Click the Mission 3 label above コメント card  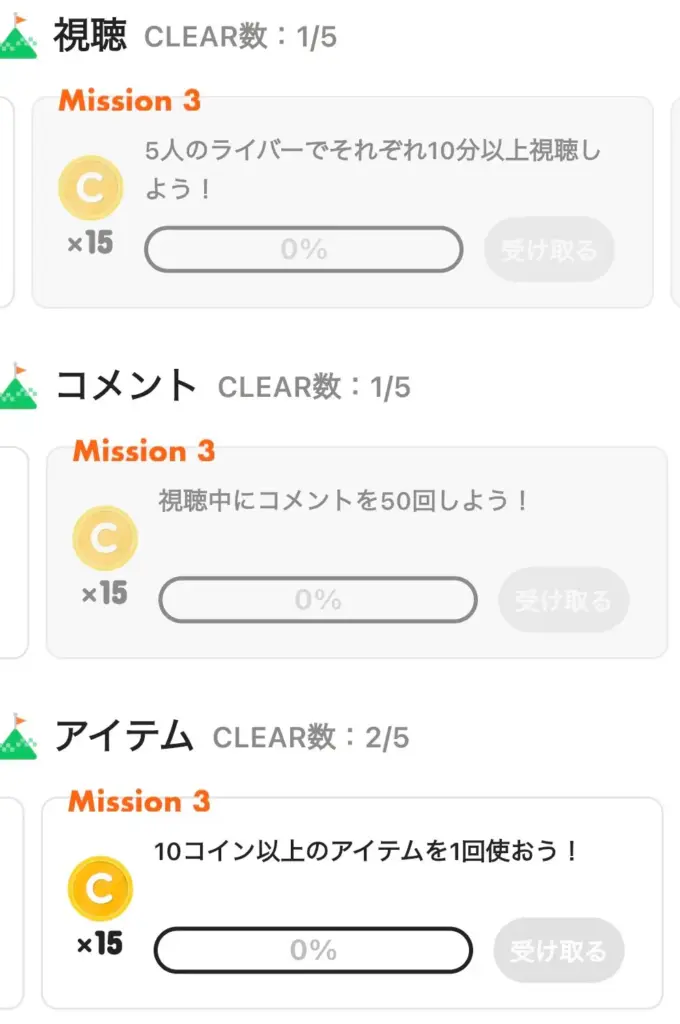[x=144, y=451]
